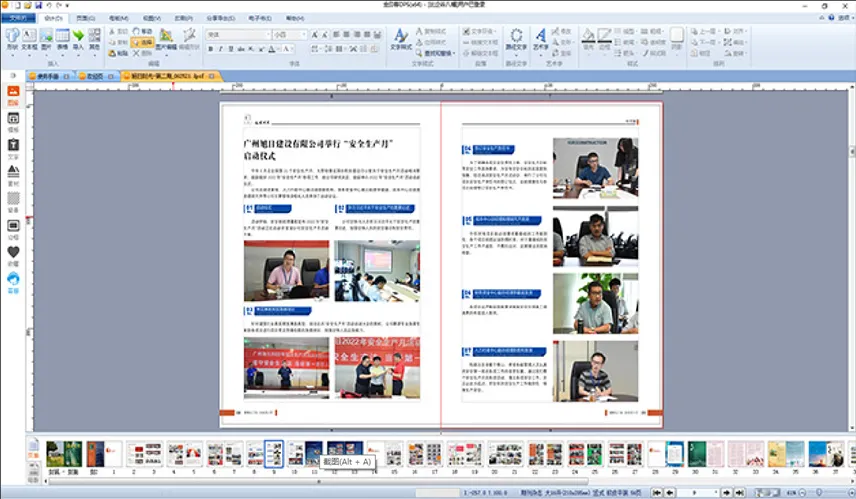Select page 9 thumbnail in page strip
856x499 pixels.
pyautogui.click(x=273, y=453)
